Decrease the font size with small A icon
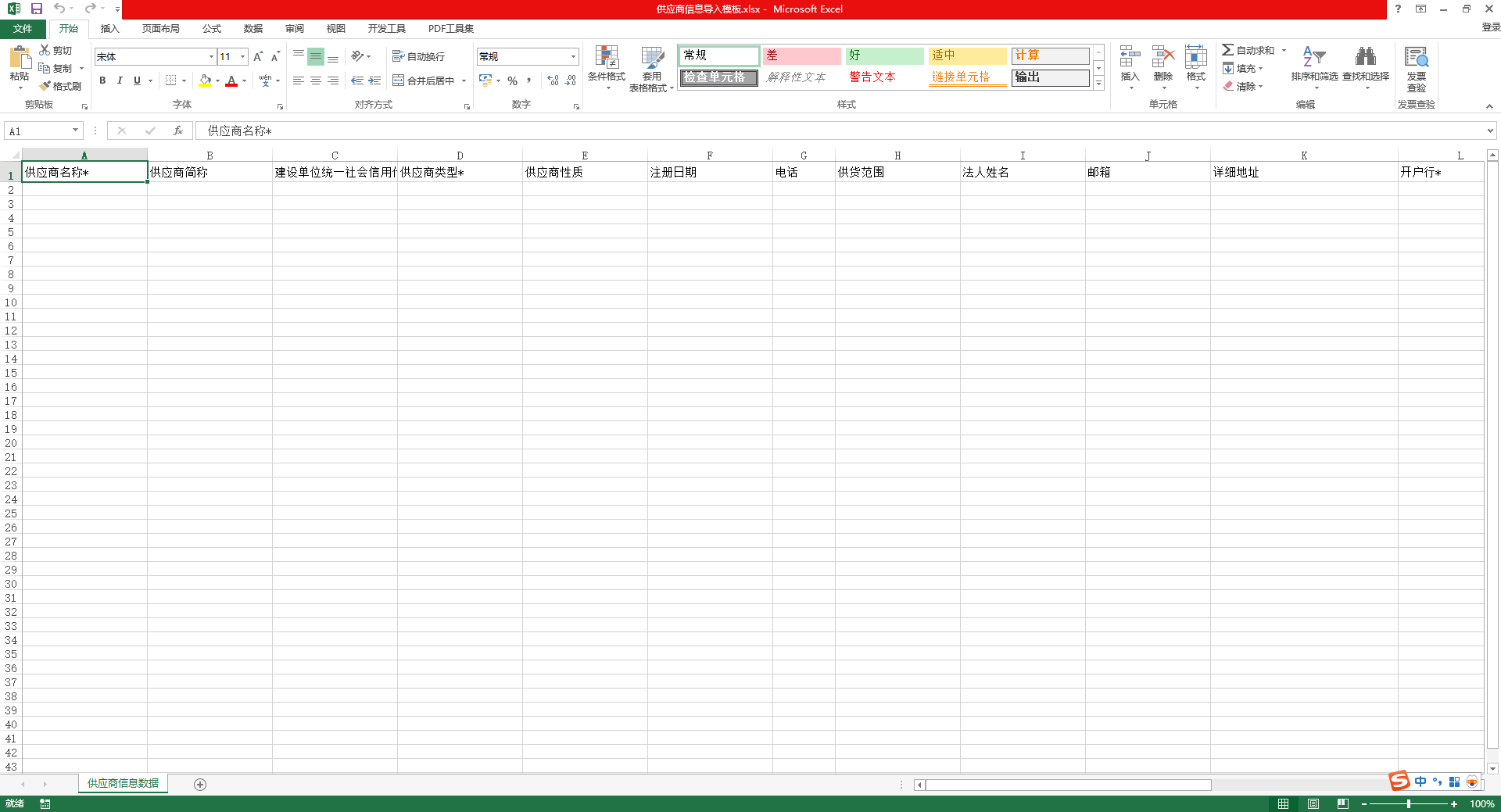 275,56
